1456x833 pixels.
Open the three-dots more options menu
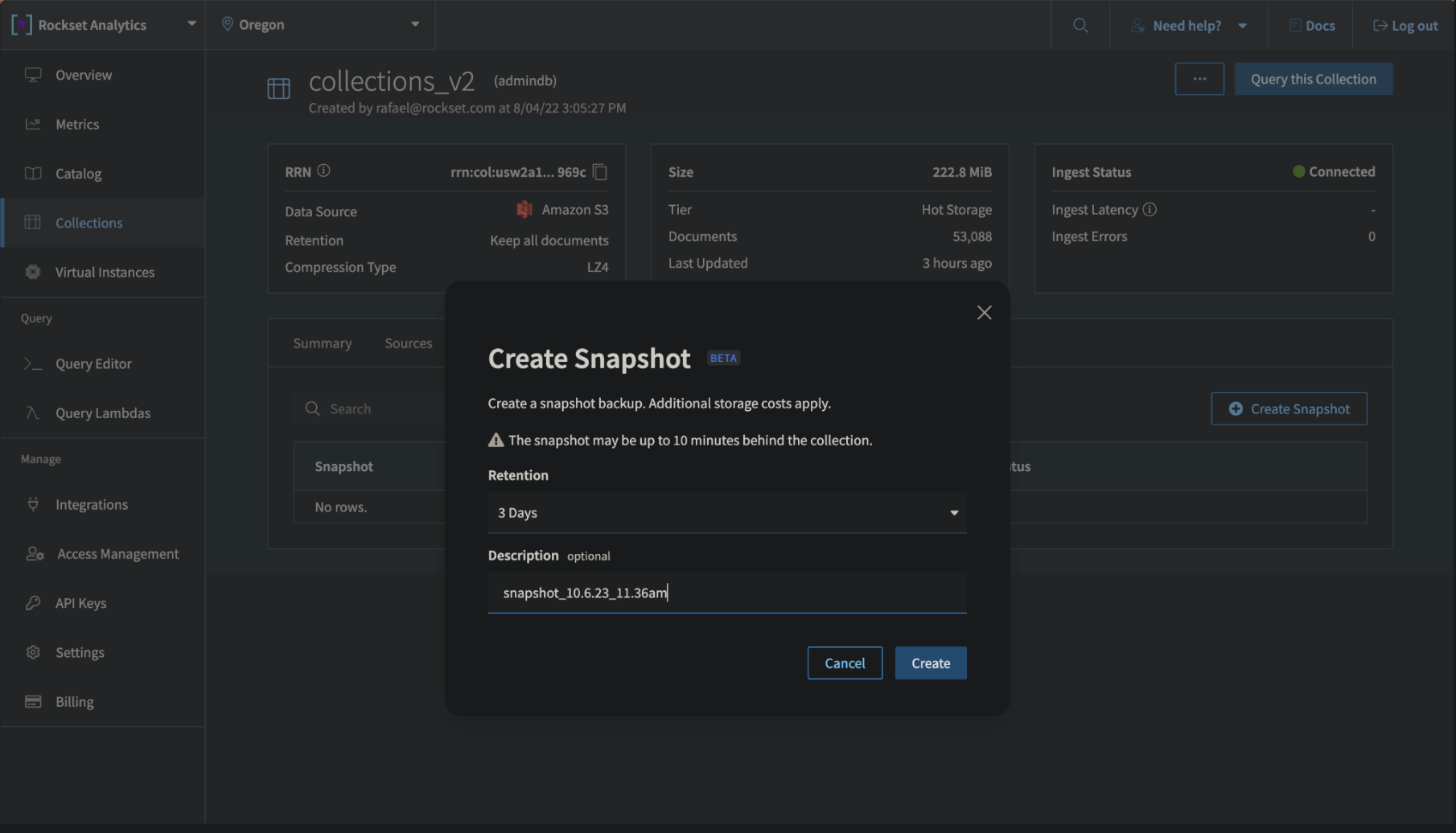(x=1199, y=79)
